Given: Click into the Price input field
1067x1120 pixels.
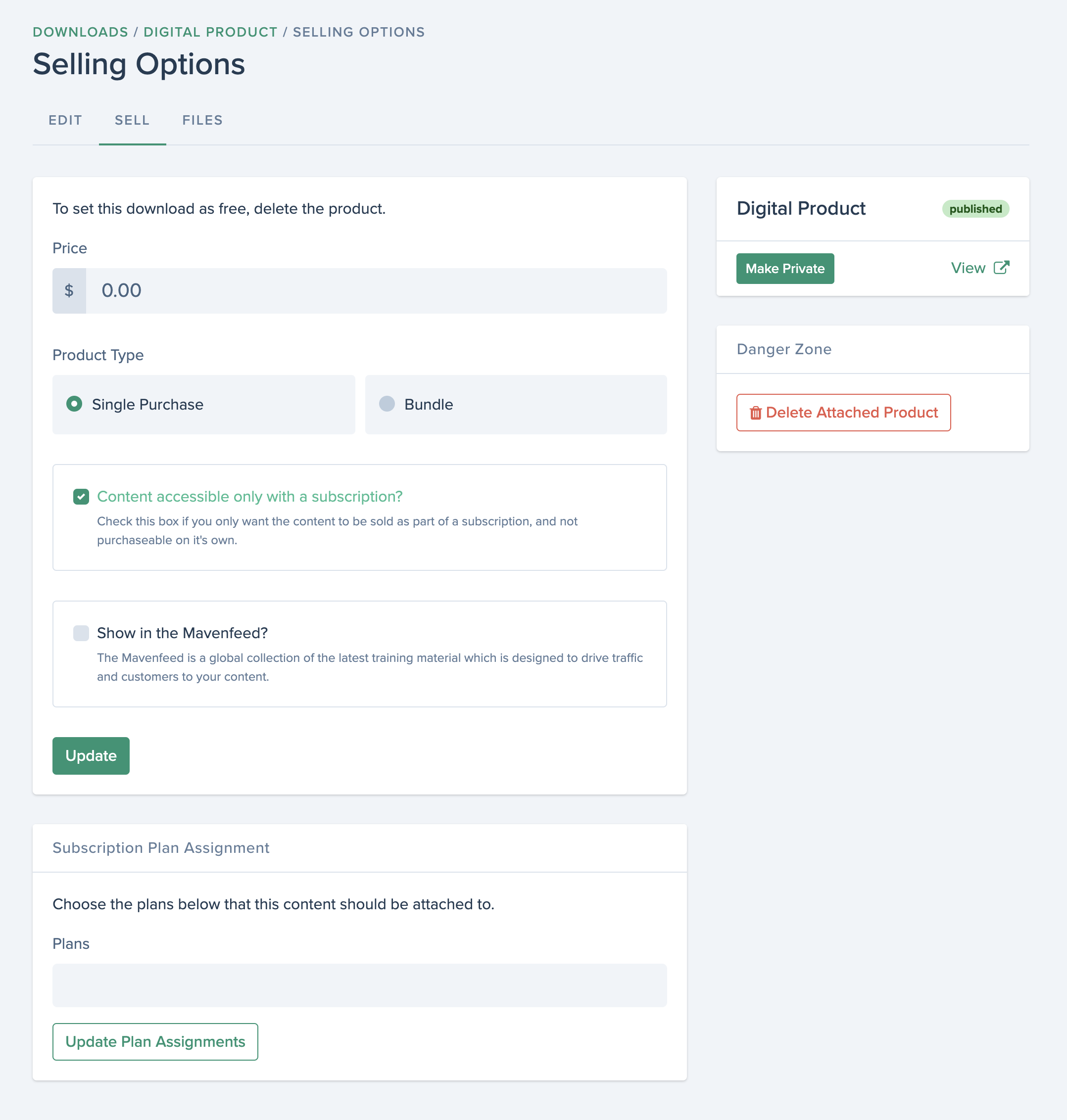Looking at the screenshot, I should (376, 290).
